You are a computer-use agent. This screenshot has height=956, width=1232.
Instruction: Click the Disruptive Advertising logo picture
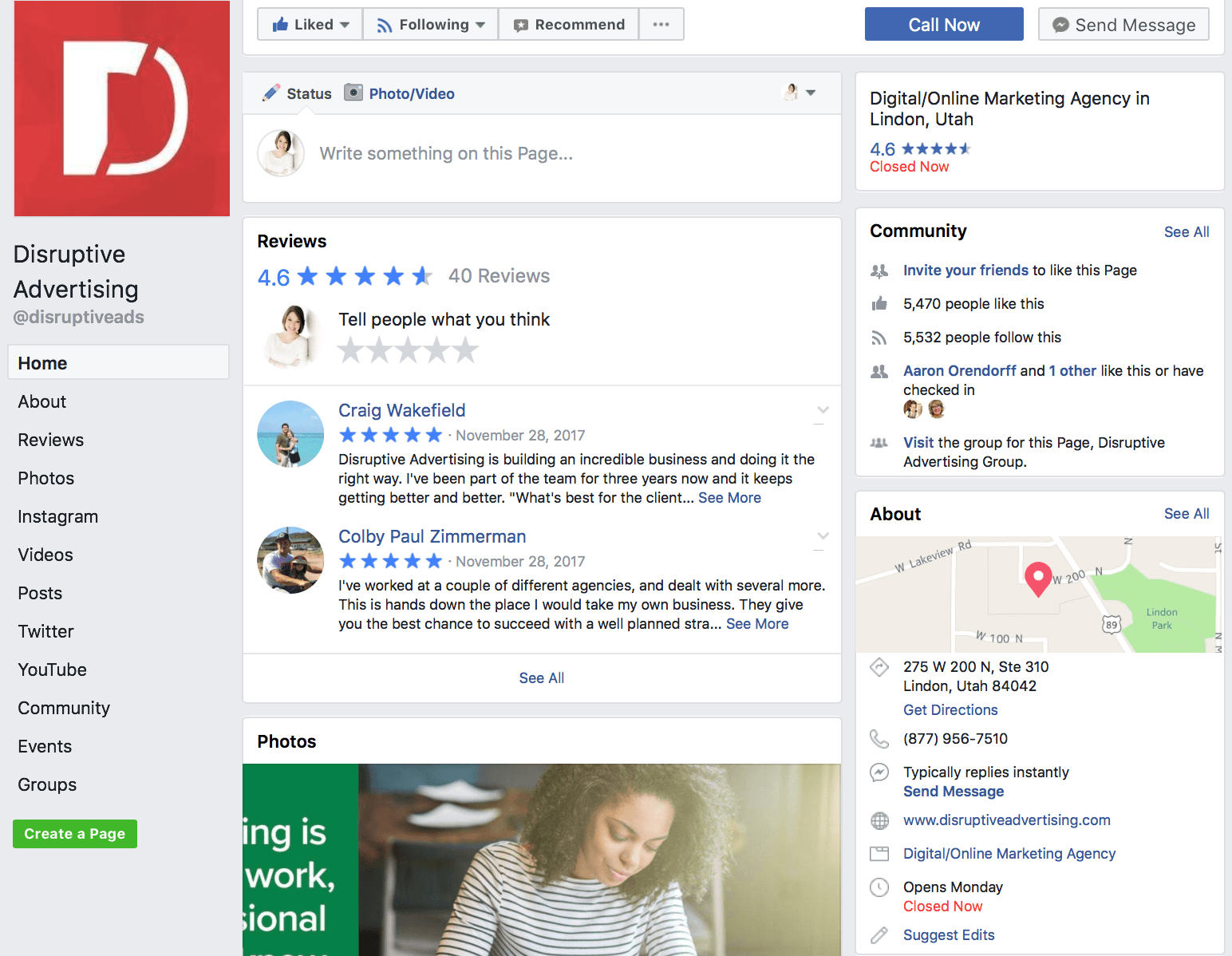point(122,109)
